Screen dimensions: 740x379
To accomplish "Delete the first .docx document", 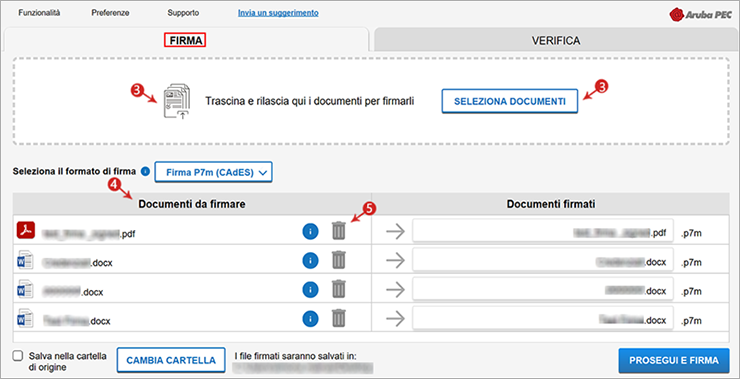I will pyautogui.click(x=338, y=261).
